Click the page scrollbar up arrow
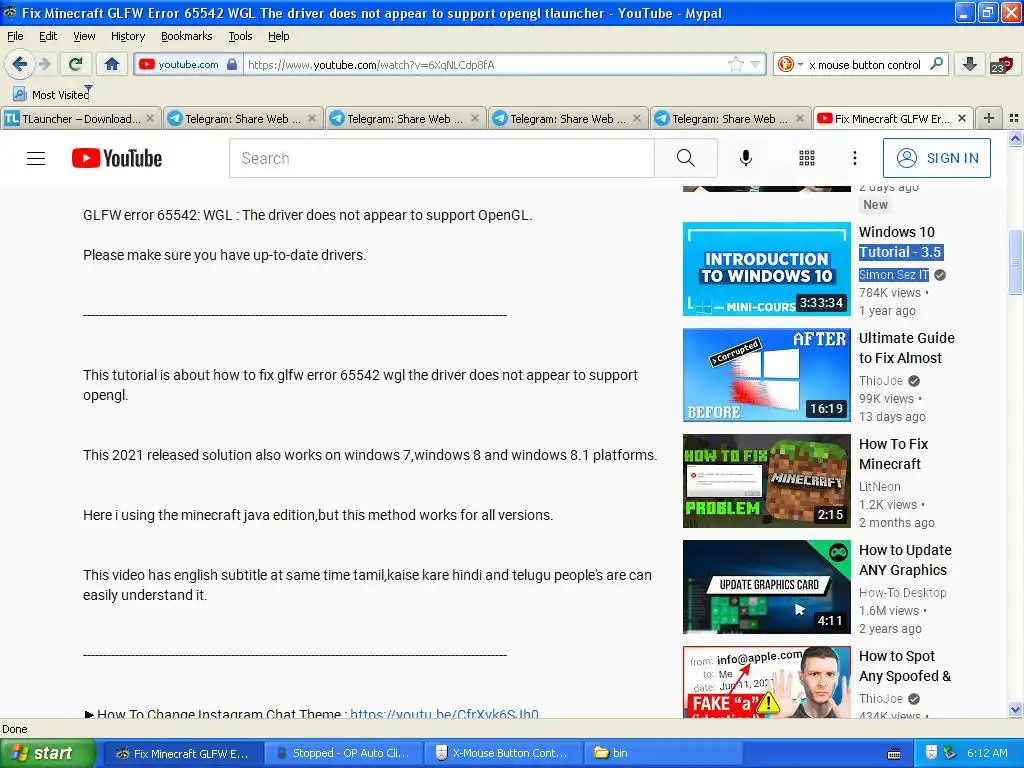Screen dimensions: 1024x768 pos(1016,138)
